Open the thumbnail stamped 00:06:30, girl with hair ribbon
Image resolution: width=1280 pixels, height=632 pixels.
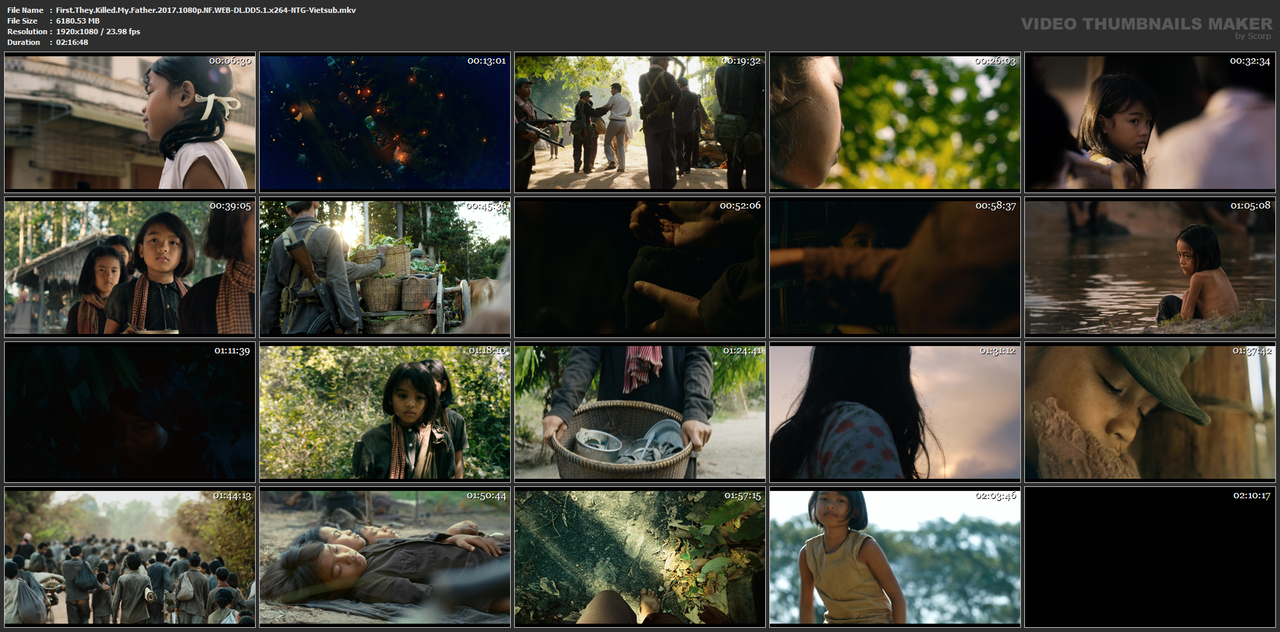click(x=130, y=122)
